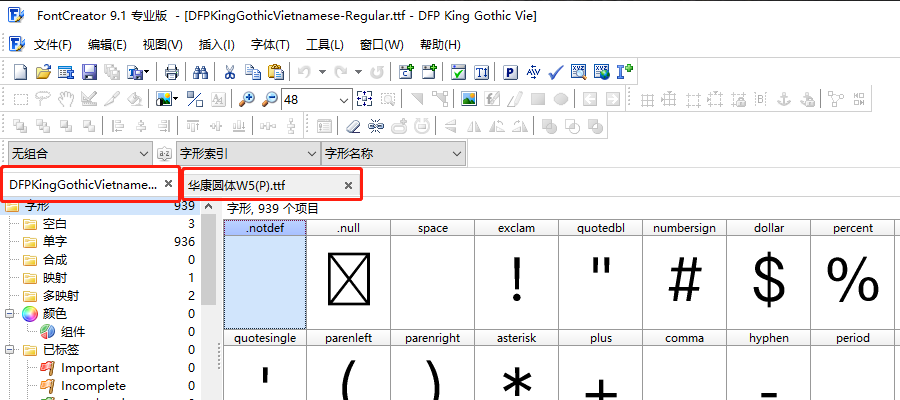Run font validation via green checkmark window icon

(x=458, y=72)
